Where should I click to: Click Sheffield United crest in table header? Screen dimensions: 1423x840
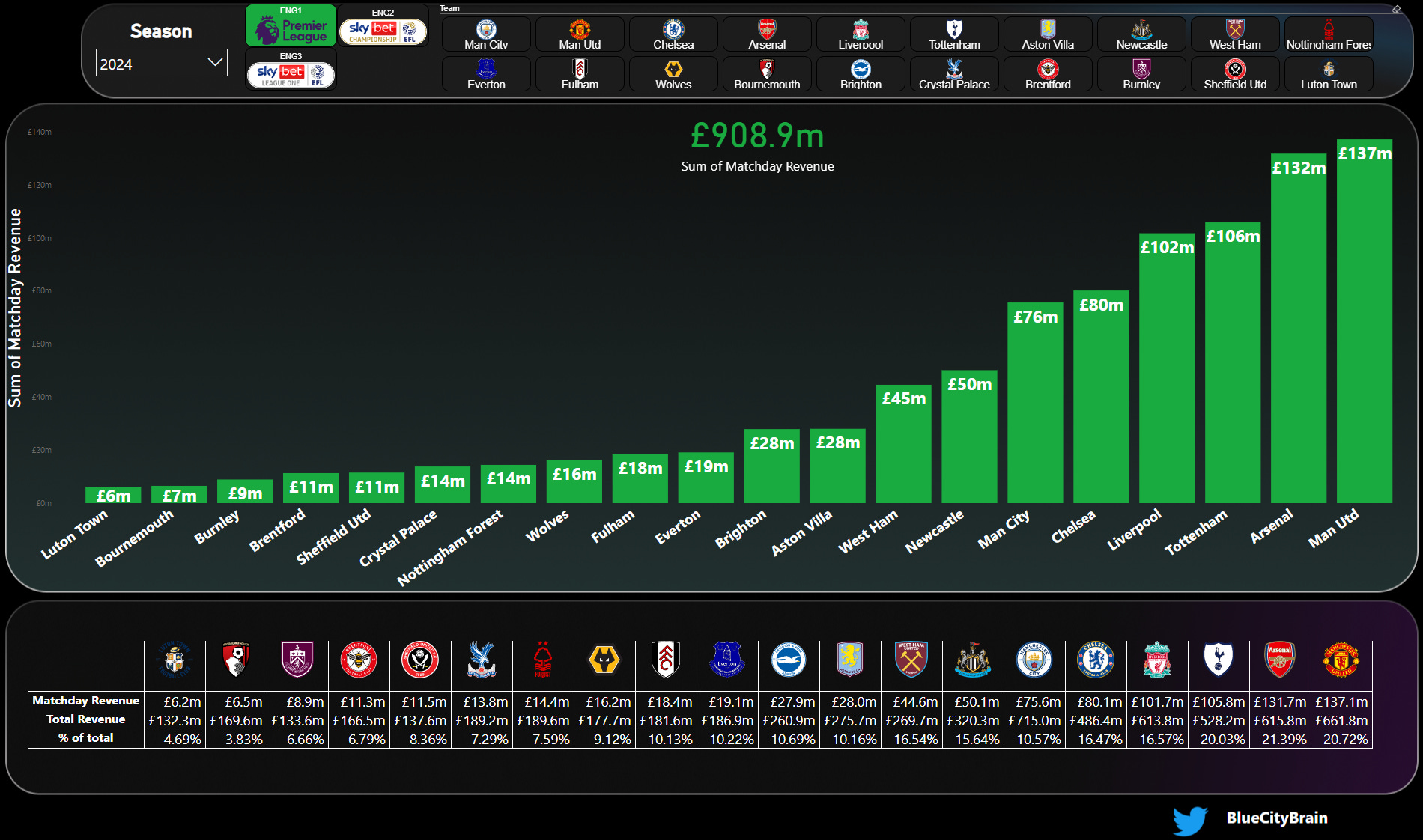coord(420,660)
